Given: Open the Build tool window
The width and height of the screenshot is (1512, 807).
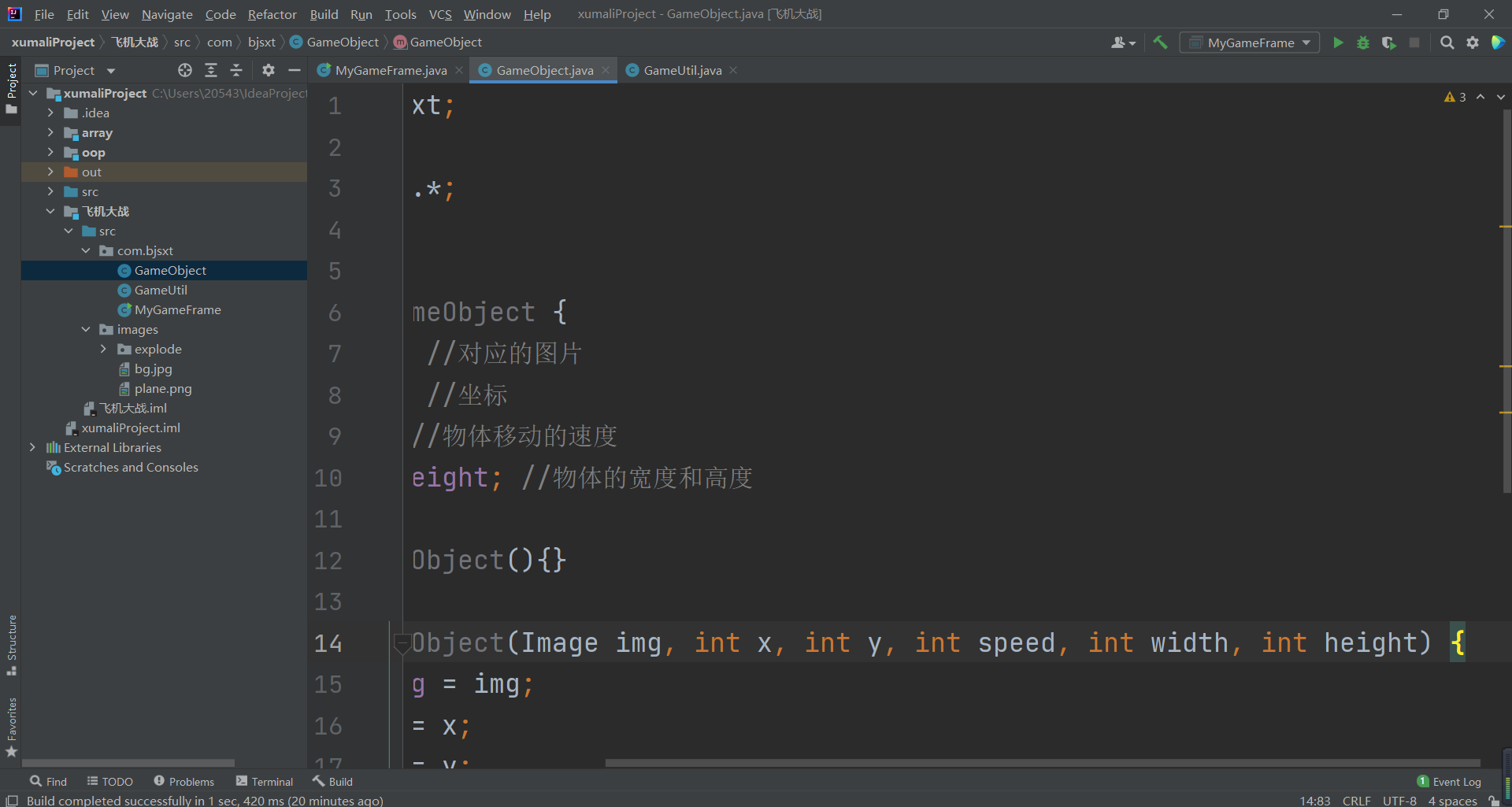Looking at the screenshot, I should pyautogui.click(x=332, y=781).
